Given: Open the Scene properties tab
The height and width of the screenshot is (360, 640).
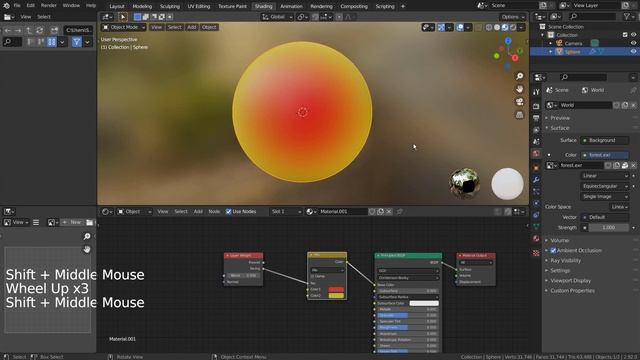Looking at the screenshot, I should [x=536, y=141].
